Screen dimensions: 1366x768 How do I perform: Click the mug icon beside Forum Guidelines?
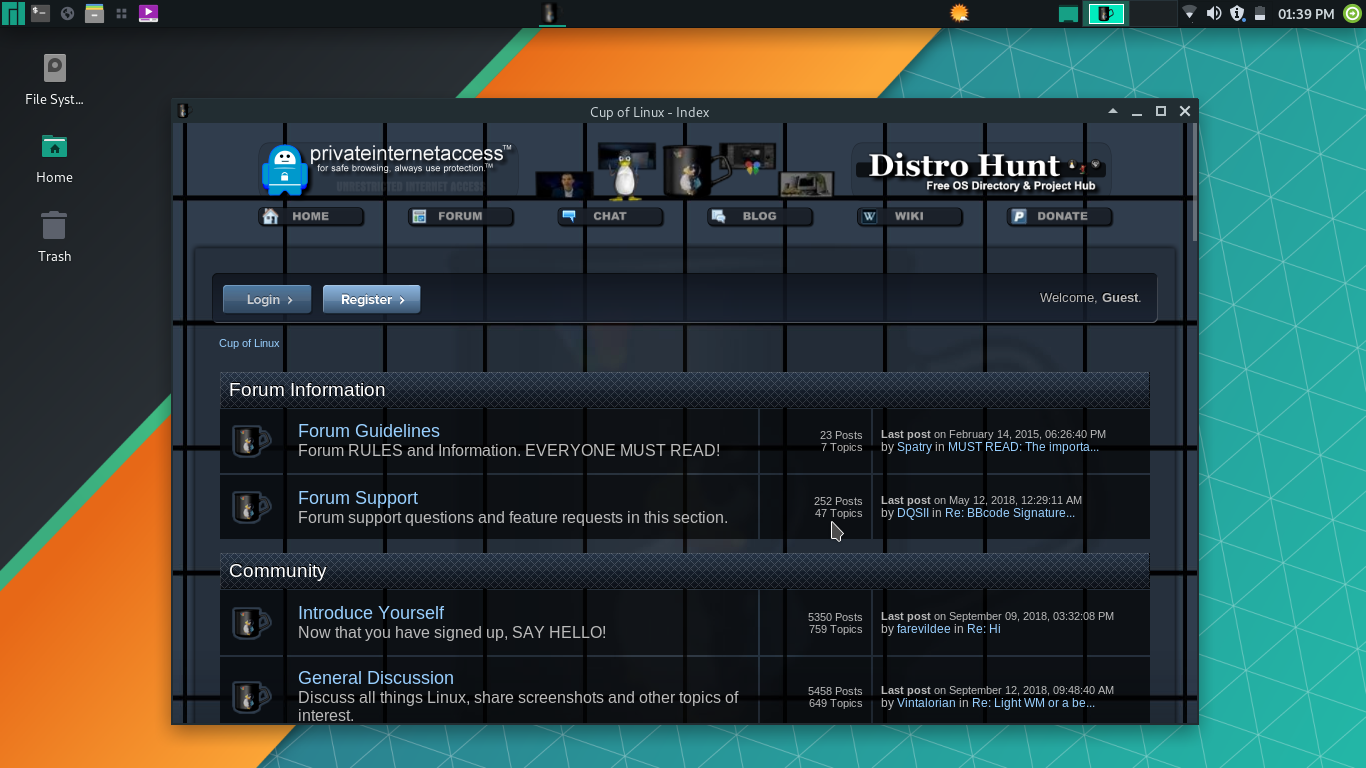click(251, 440)
